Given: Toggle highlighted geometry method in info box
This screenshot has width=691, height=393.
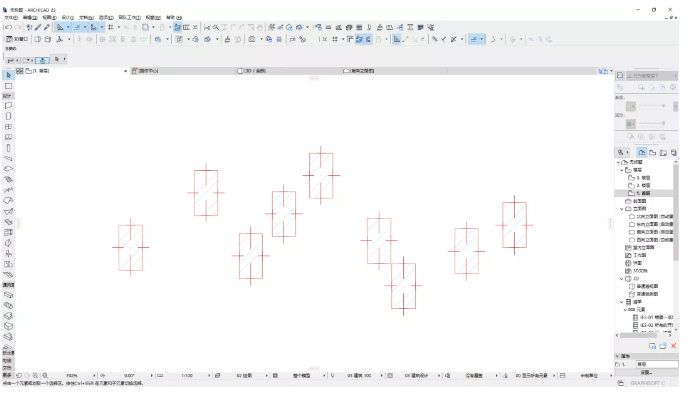Looking at the screenshot, I should click(42, 60).
